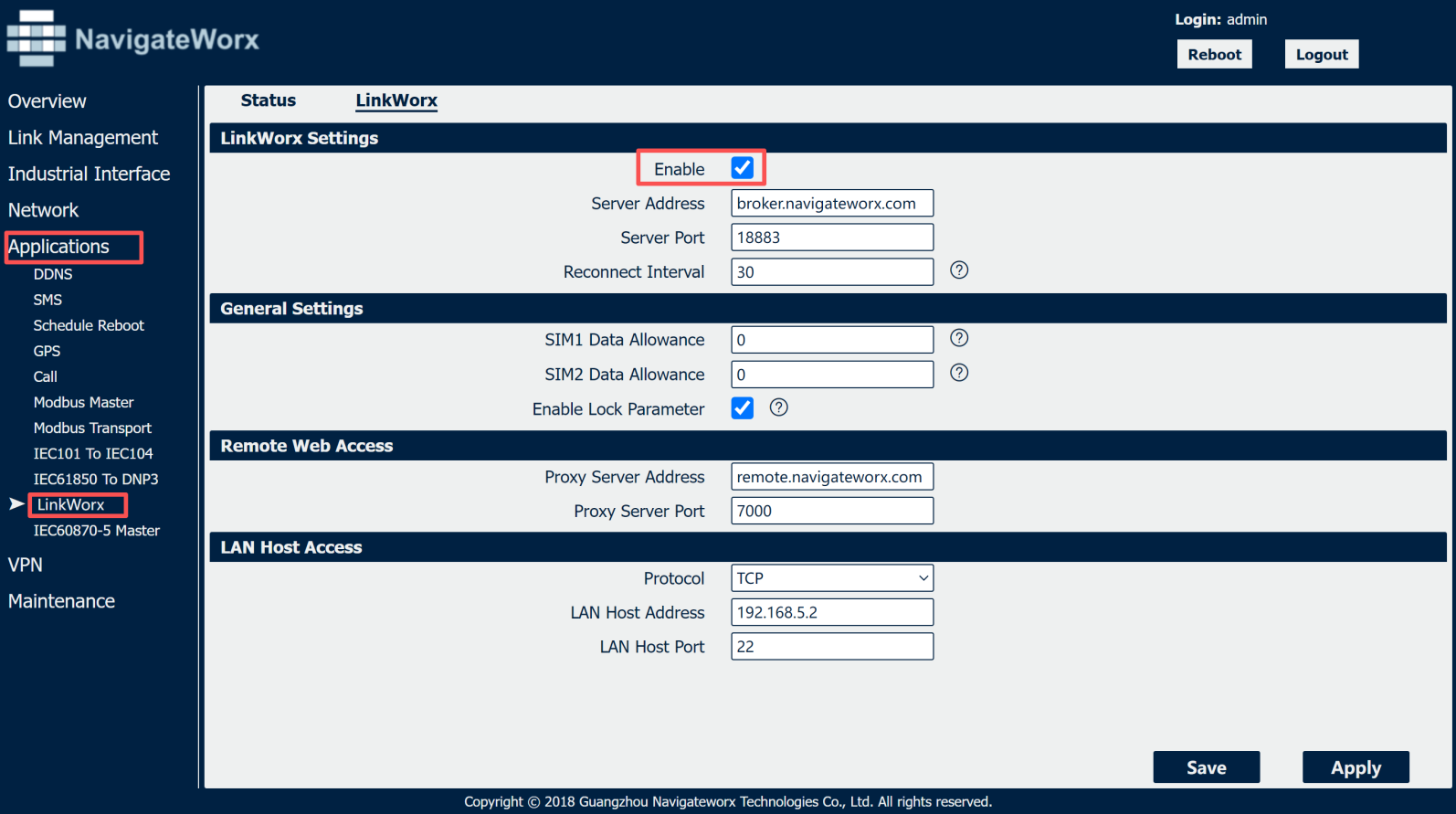Select the LinkWorx tab
1456x814 pixels.
point(396,100)
